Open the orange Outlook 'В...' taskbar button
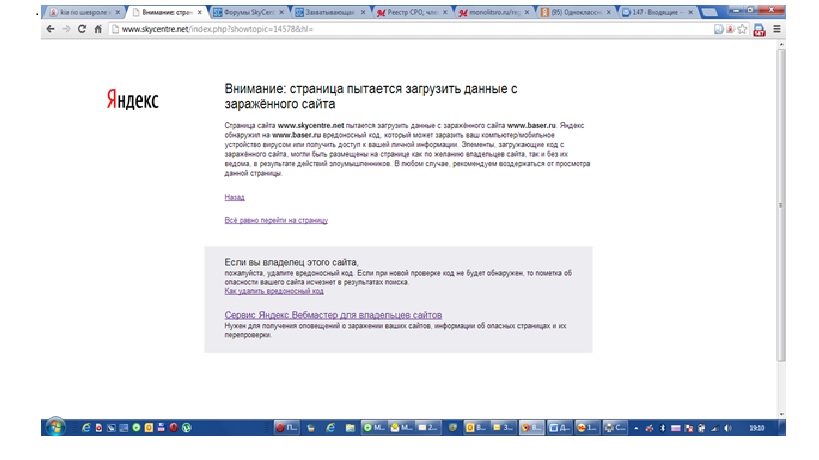Viewport: 819px width, 460px height. click(x=476, y=428)
